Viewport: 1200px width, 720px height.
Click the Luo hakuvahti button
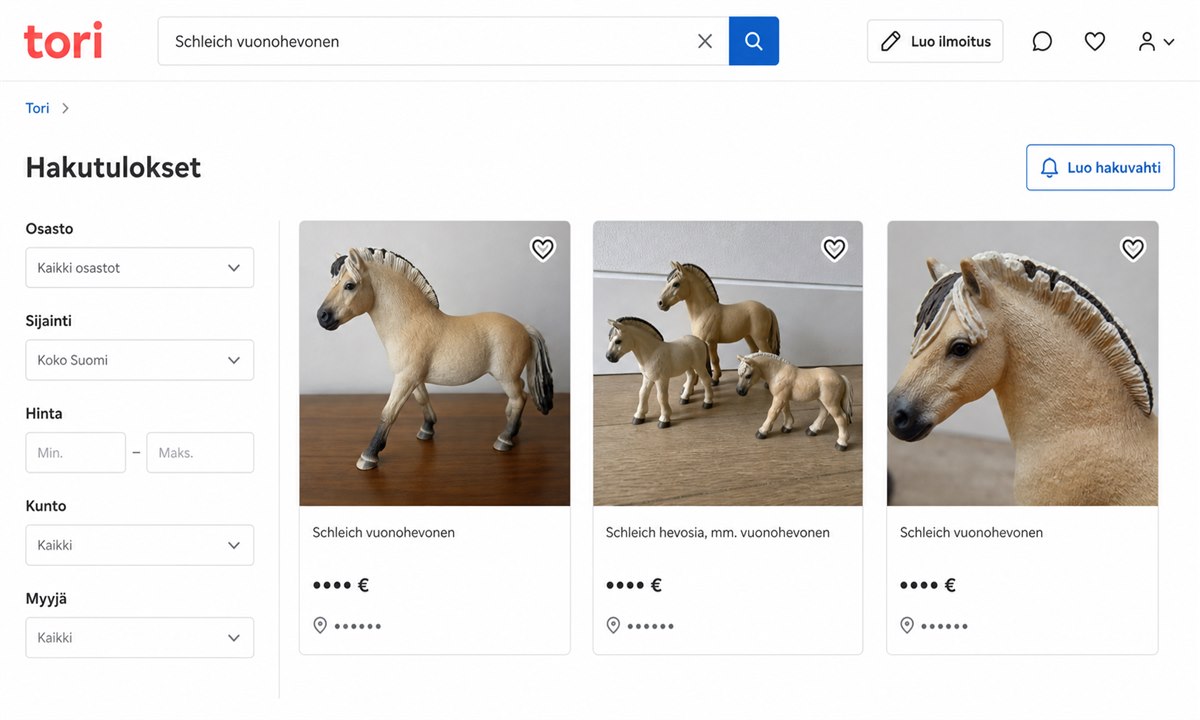point(1100,167)
